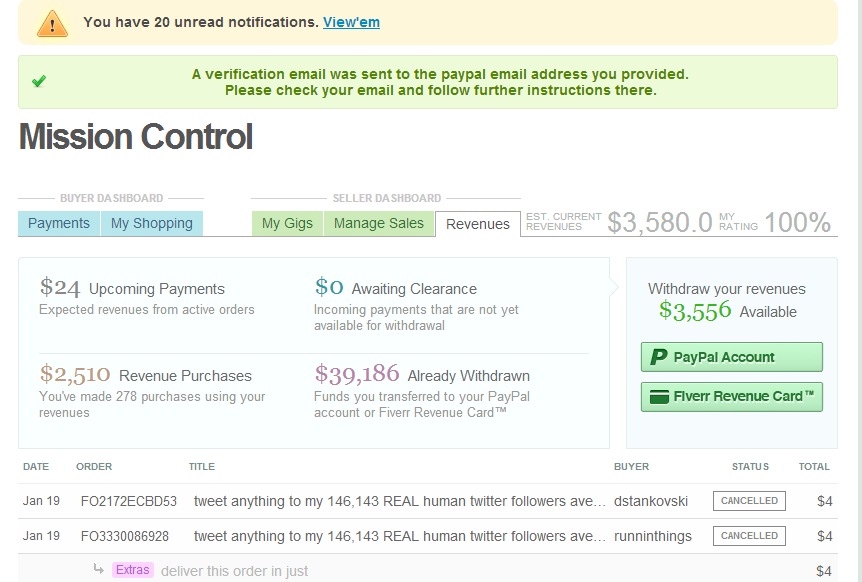Click CANCELLED status for dstankovski order
862x582 pixels.
749,501
